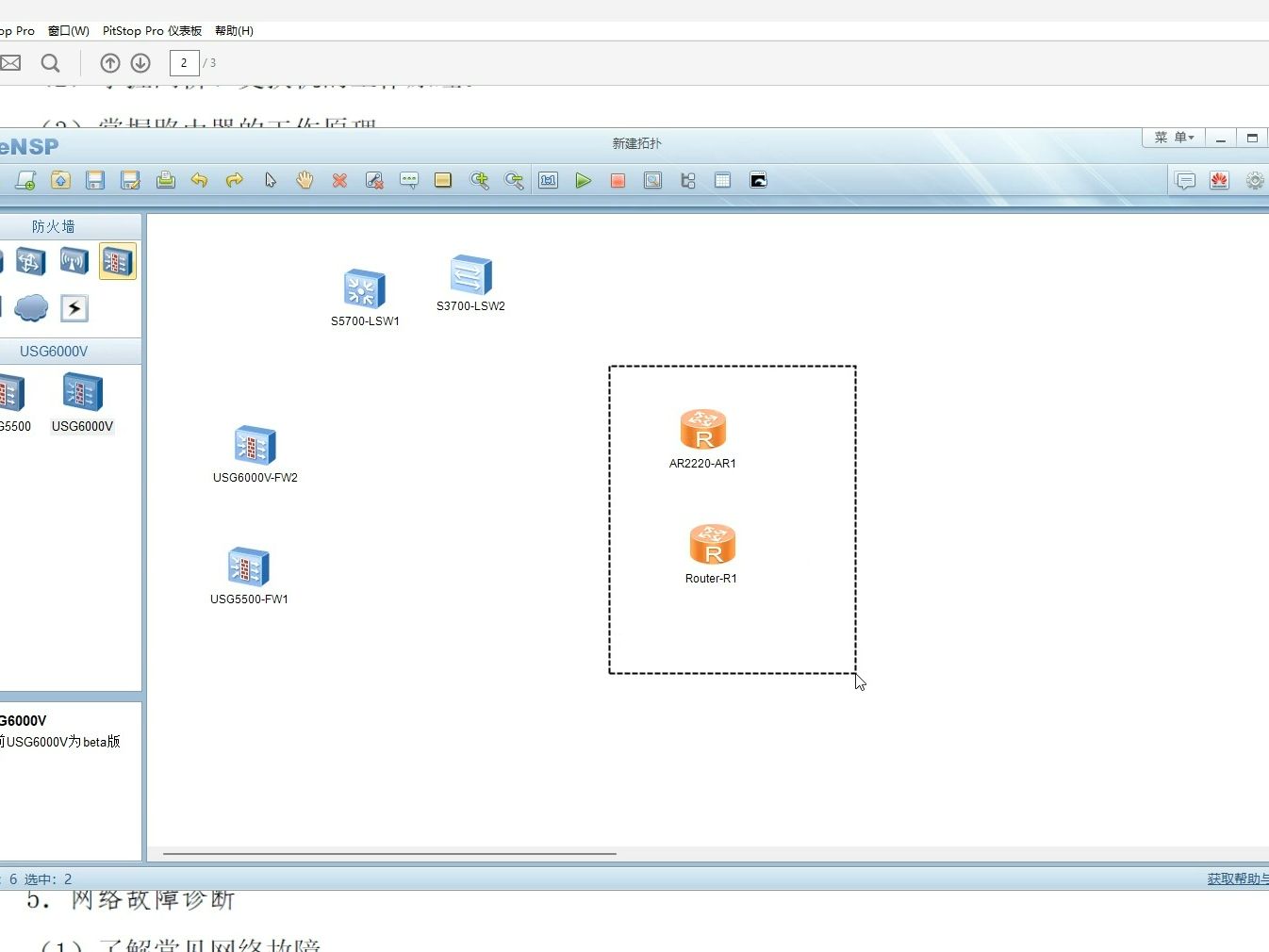
Task: Save the topology with the floppy disk icon
Action: tap(95, 180)
